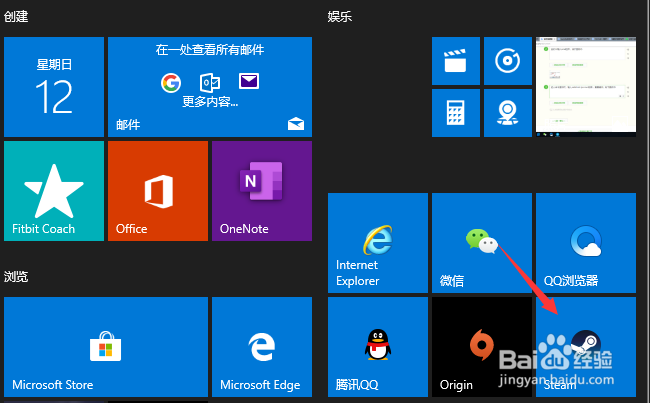Open the Microsoft Store tile
650x403 pixels.
(x=106, y=347)
